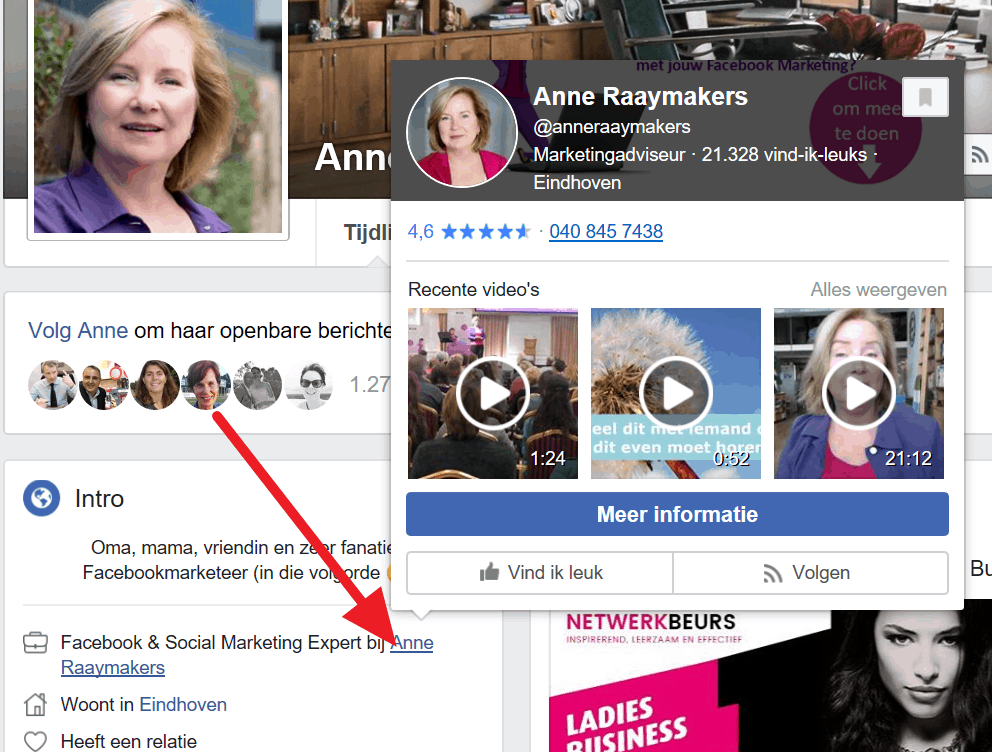Click the Heeft een relatie text
Image resolution: width=992 pixels, height=752 pixels.
(x=129, y=741)
